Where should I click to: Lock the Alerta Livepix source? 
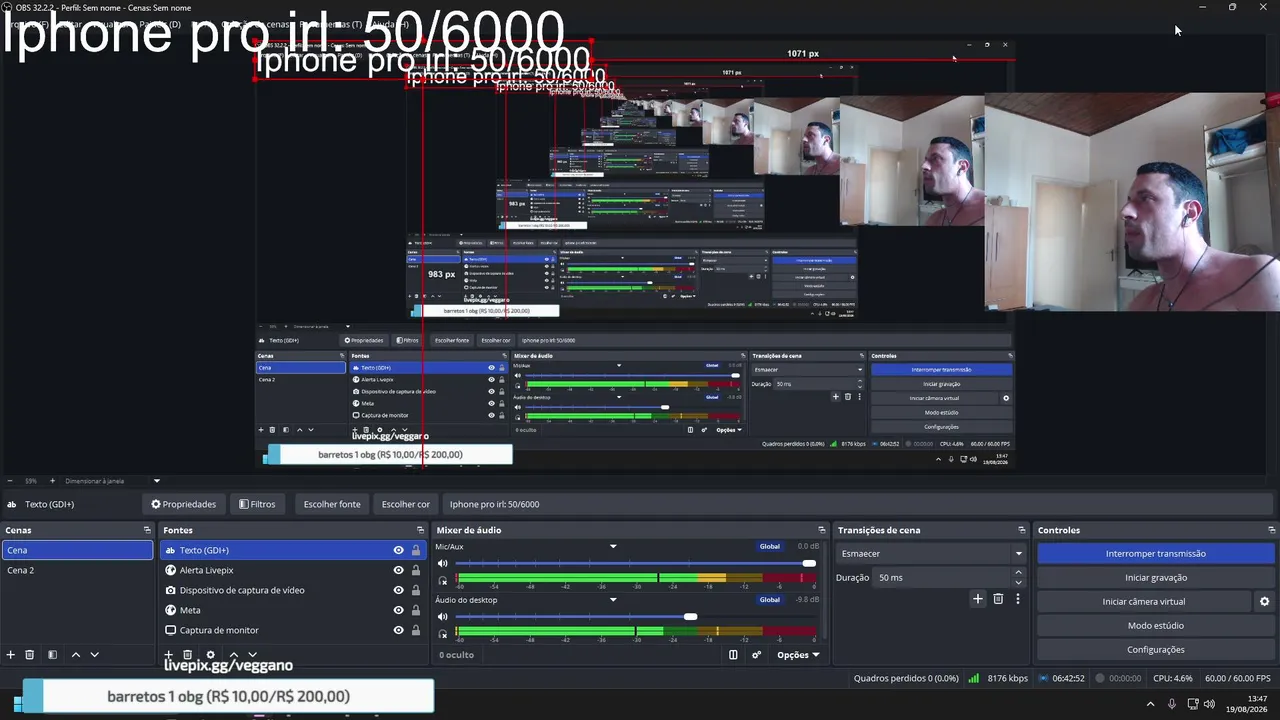point(416,570)
